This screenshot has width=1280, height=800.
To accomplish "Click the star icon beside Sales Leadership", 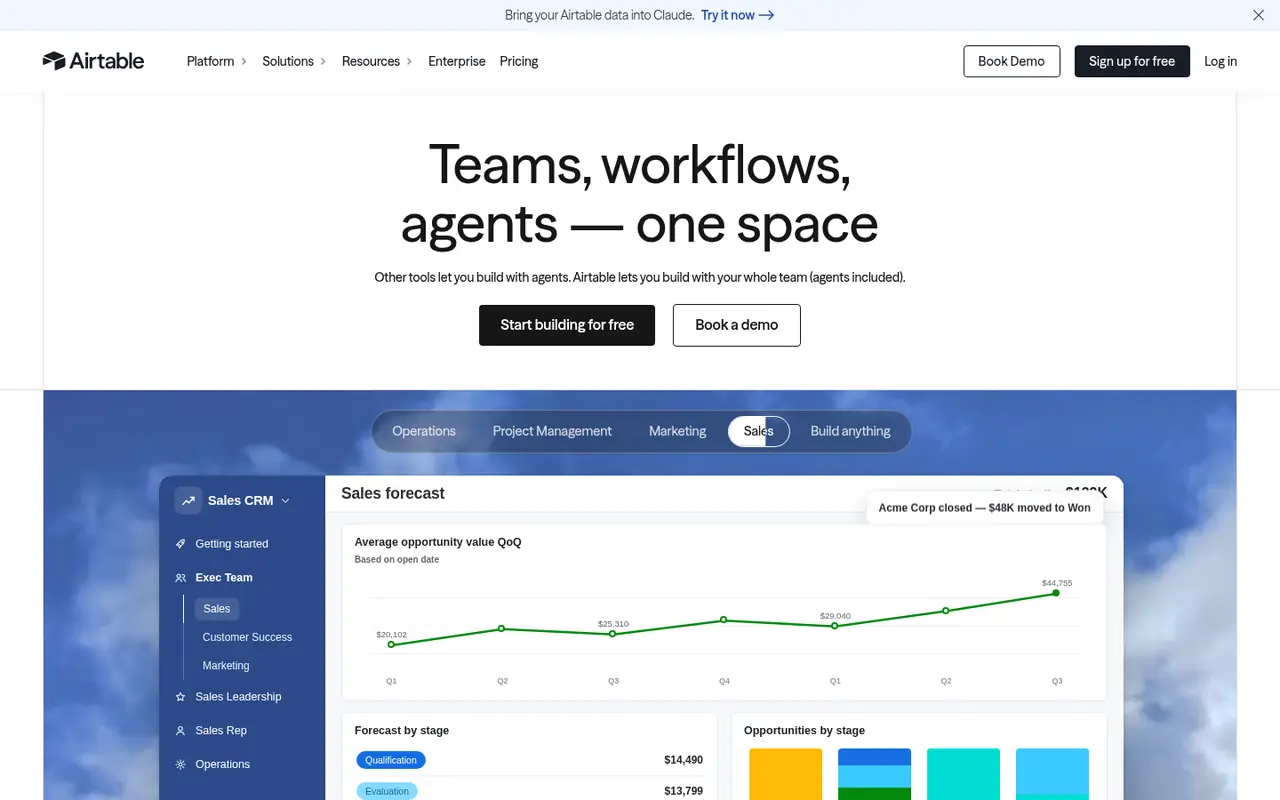I will tap(181, 697).
